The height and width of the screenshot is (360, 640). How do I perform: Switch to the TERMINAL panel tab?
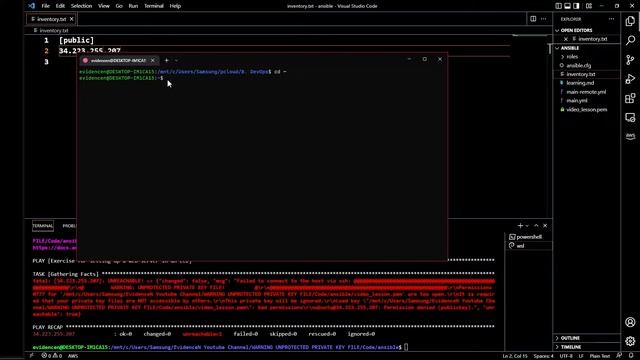click(x=43, y=226)
